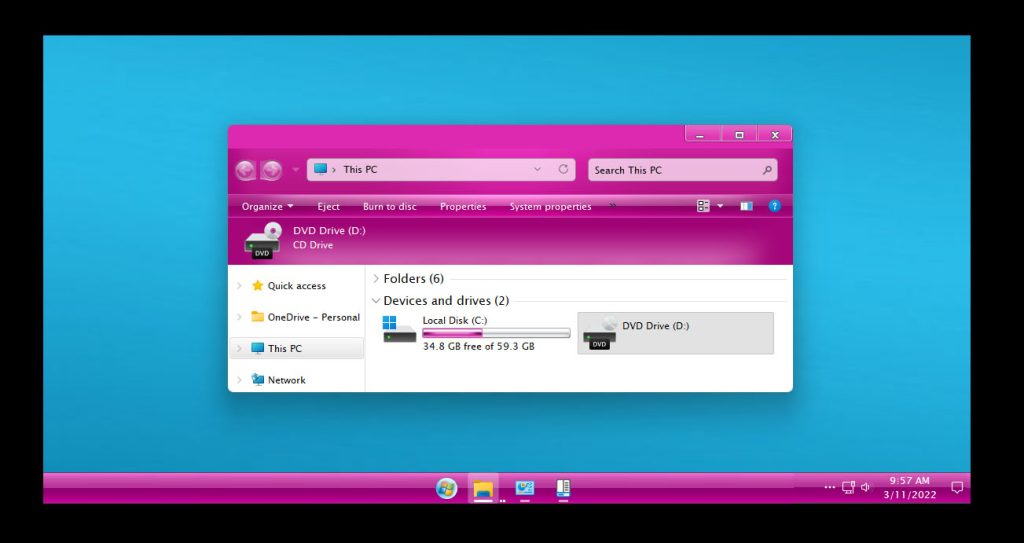Viewport: 1024px width, 543px height.
Task: Go forward with the Forward arrow button
Action: [272, 170]
